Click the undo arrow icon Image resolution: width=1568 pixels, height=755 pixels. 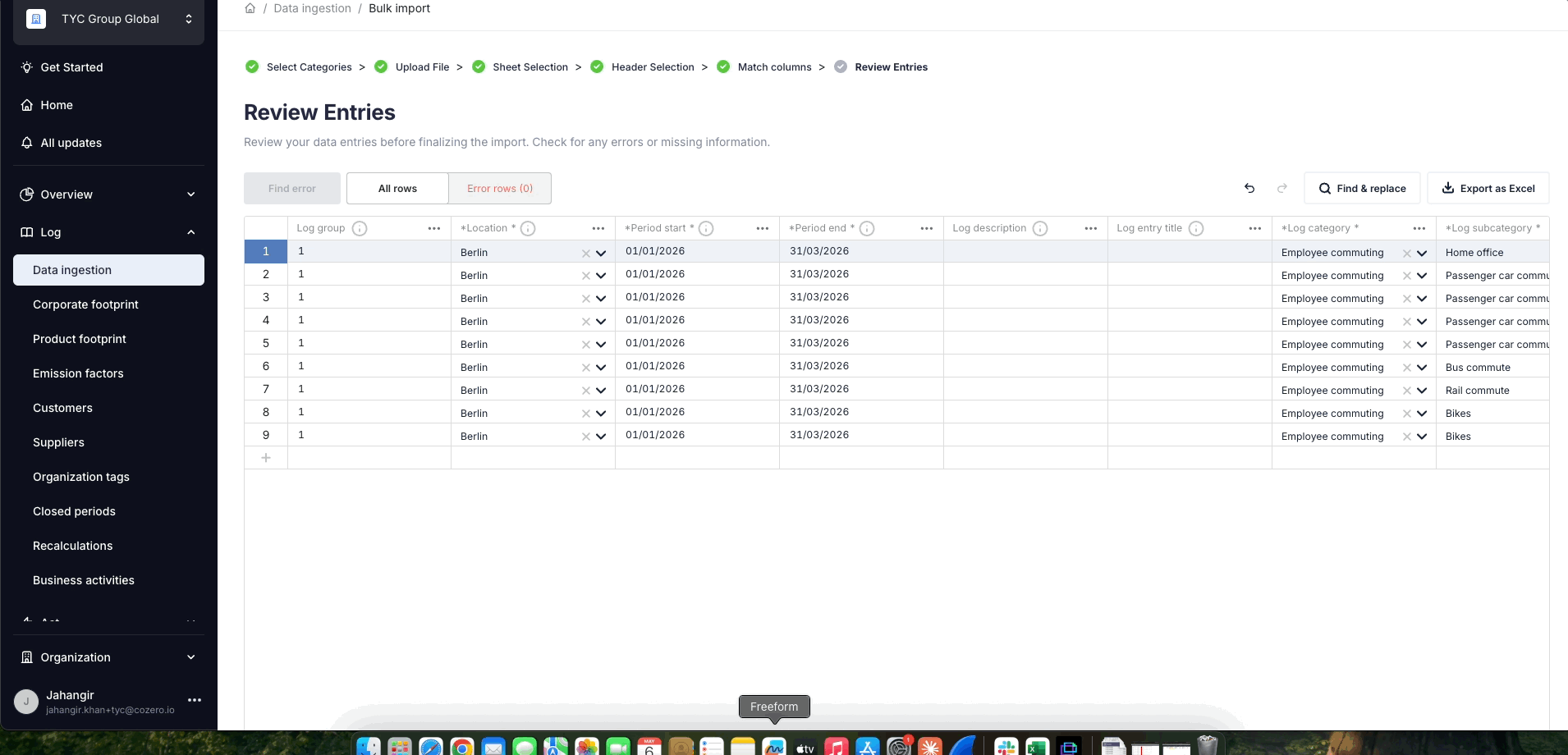tap(1249, 188)
